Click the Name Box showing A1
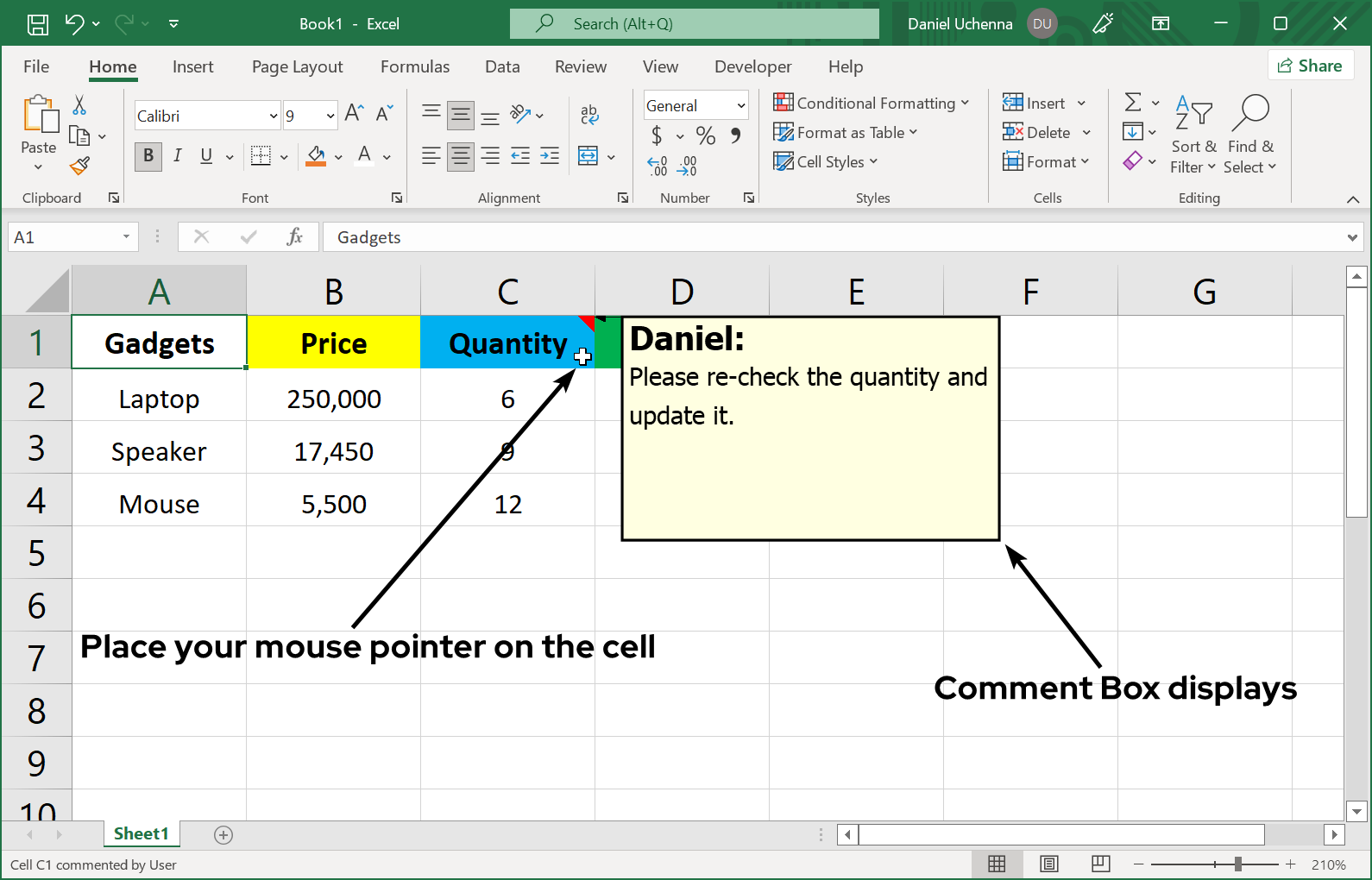 tap(60, 237)
